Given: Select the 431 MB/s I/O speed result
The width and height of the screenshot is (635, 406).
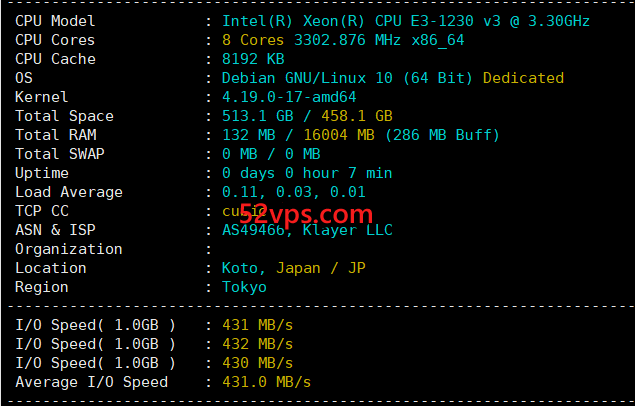Looking at the screenshot, I should 258,325.
